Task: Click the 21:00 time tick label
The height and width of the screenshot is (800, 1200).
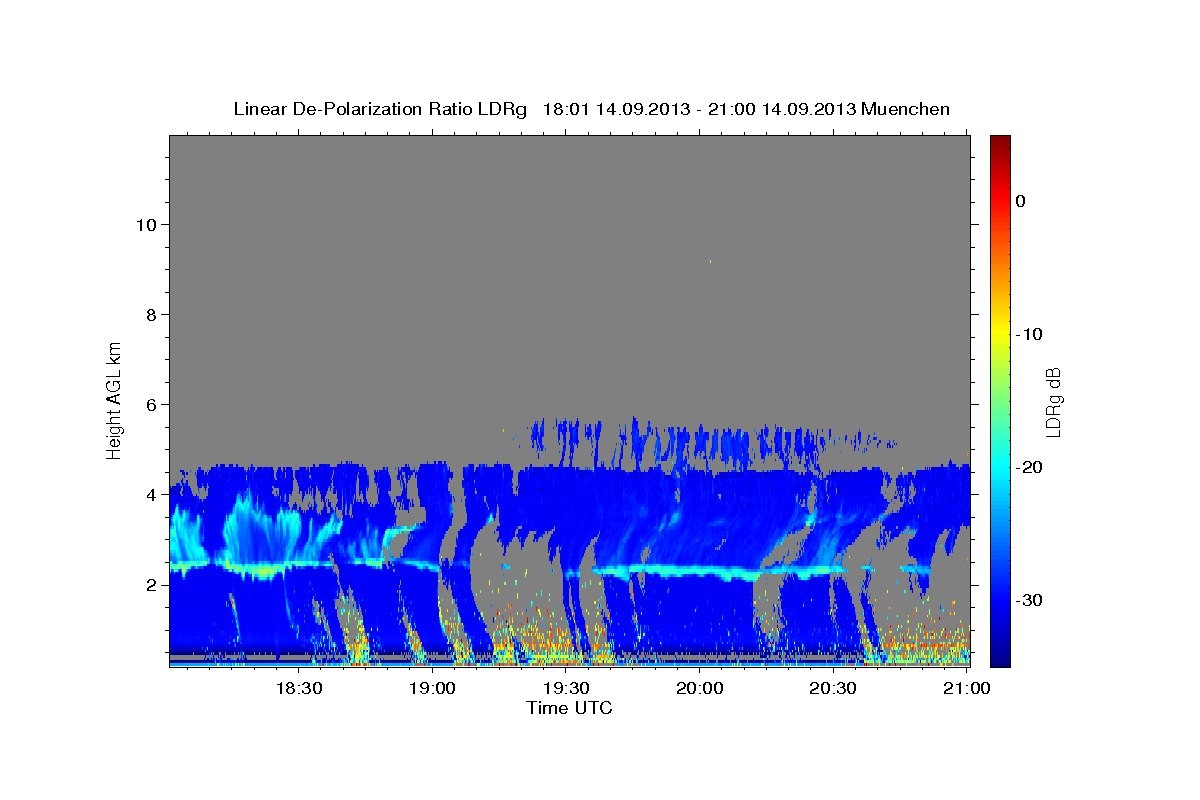Action: pyautogui.click(x=966, y=688)
